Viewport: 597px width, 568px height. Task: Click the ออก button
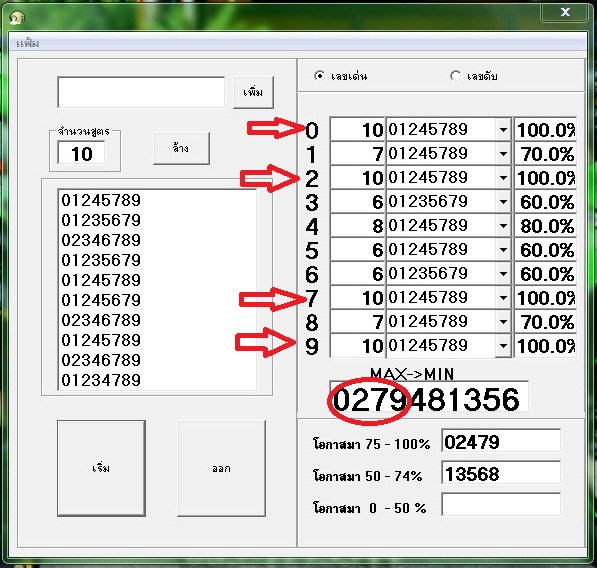(222, 468)
